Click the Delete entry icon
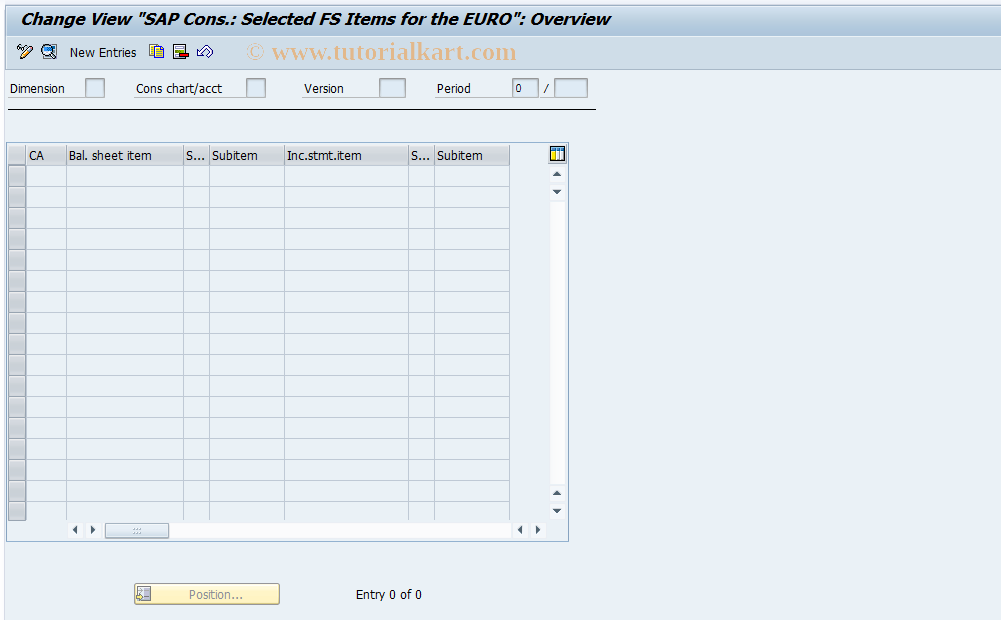 (181, 52)
